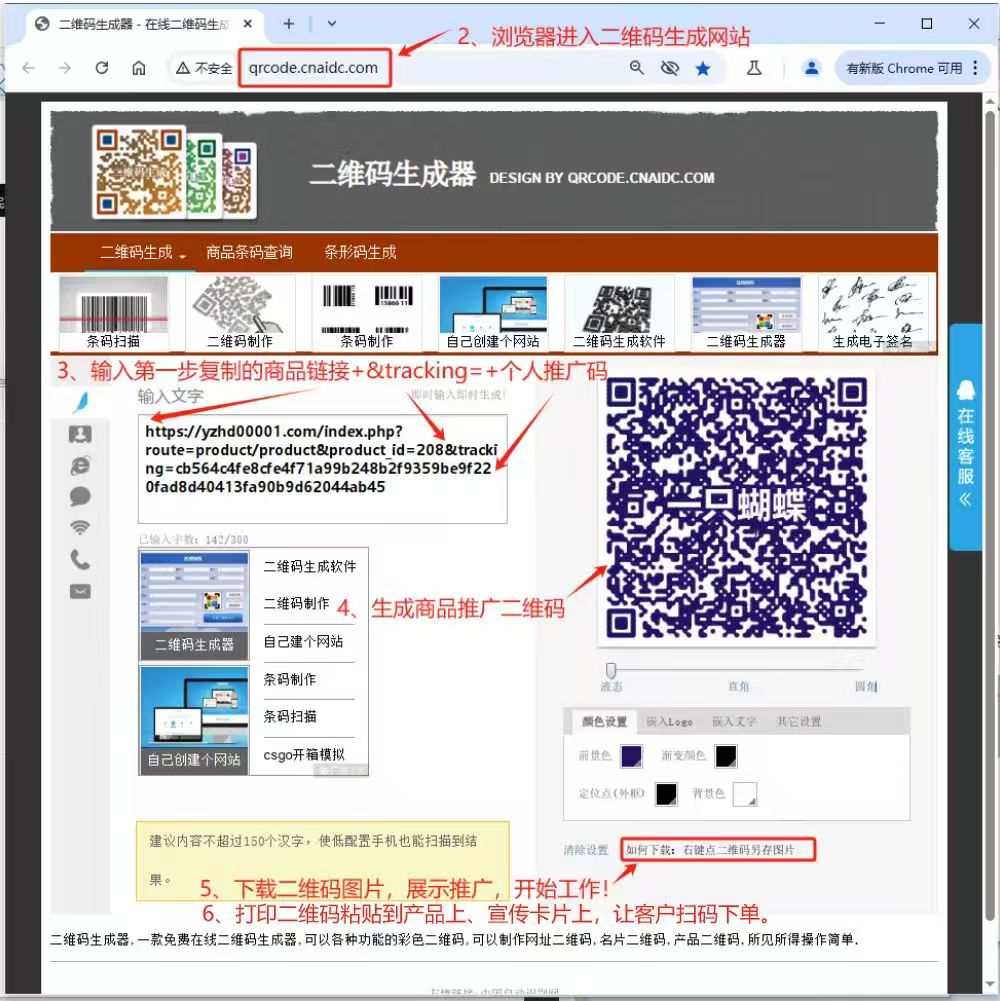Click the QR shape slider handle

[611, 670]
